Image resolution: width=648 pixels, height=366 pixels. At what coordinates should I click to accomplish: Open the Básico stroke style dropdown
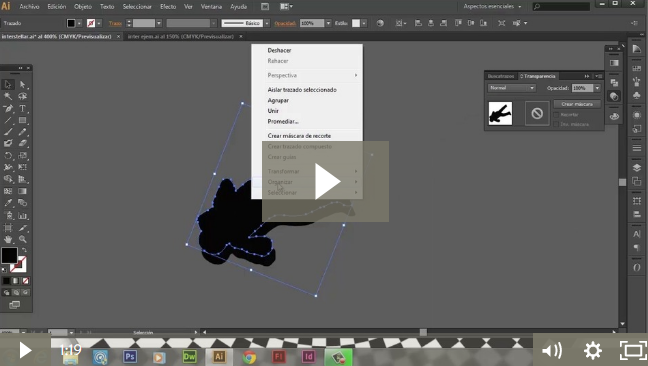click(x=267, y=23)
